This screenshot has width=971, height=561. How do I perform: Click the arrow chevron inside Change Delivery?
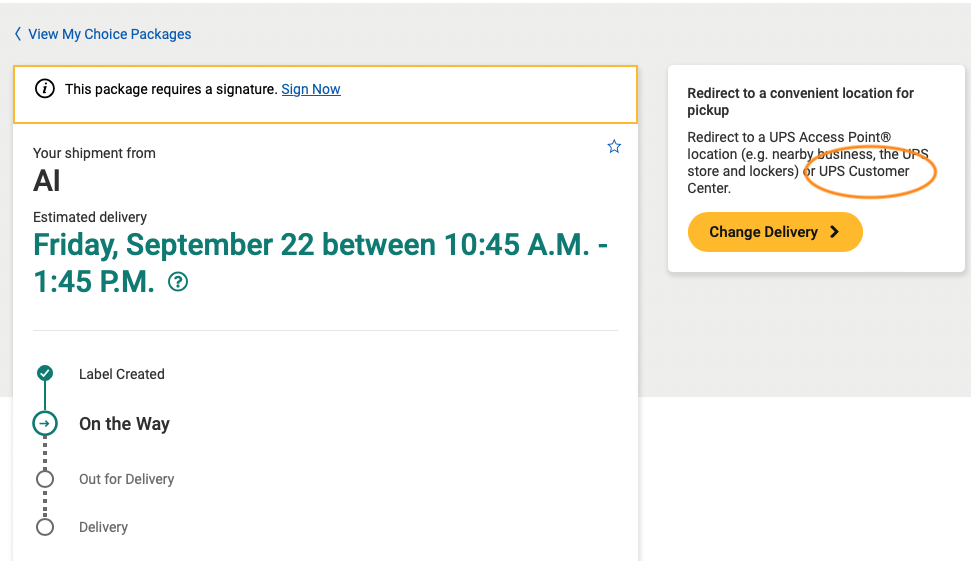(x=834, y=232)
